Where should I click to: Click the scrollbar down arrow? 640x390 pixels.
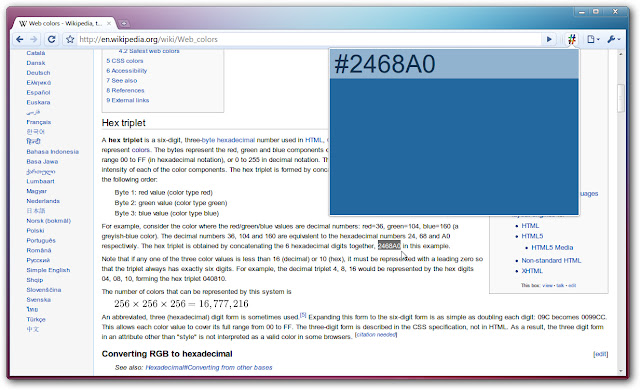point(621,371)
